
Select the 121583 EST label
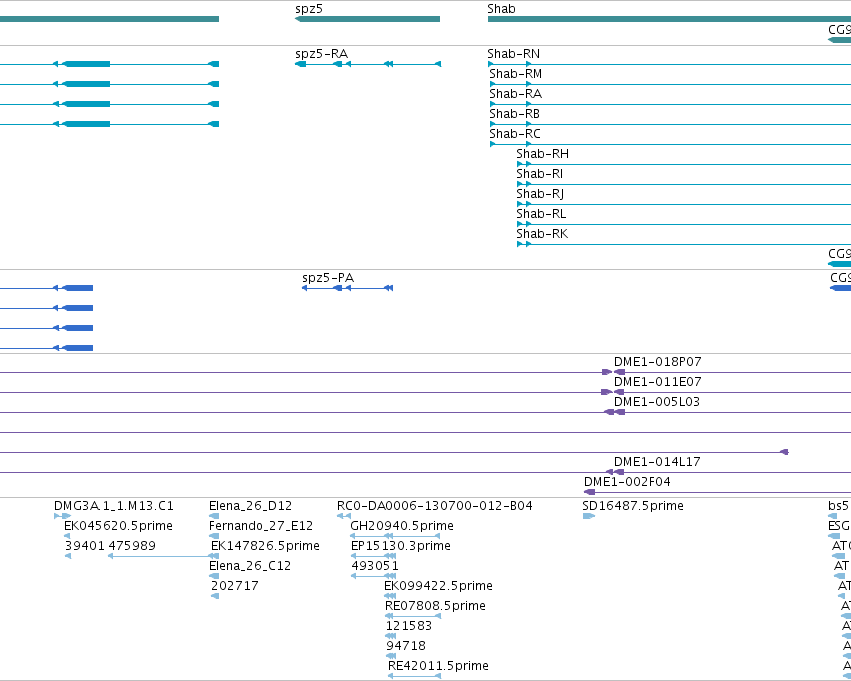pos(409,626)
